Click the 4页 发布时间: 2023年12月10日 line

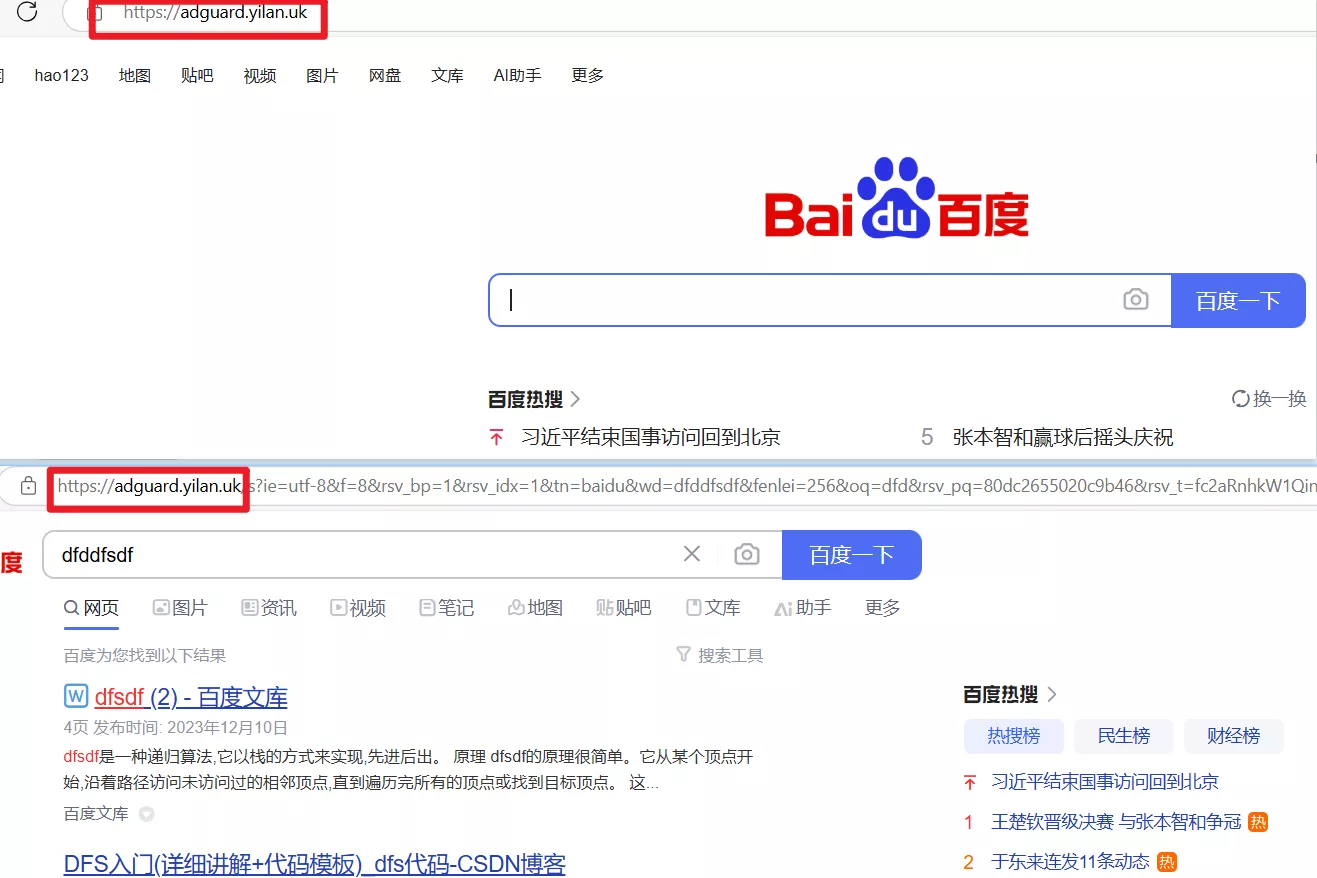(x=176, y=727)
